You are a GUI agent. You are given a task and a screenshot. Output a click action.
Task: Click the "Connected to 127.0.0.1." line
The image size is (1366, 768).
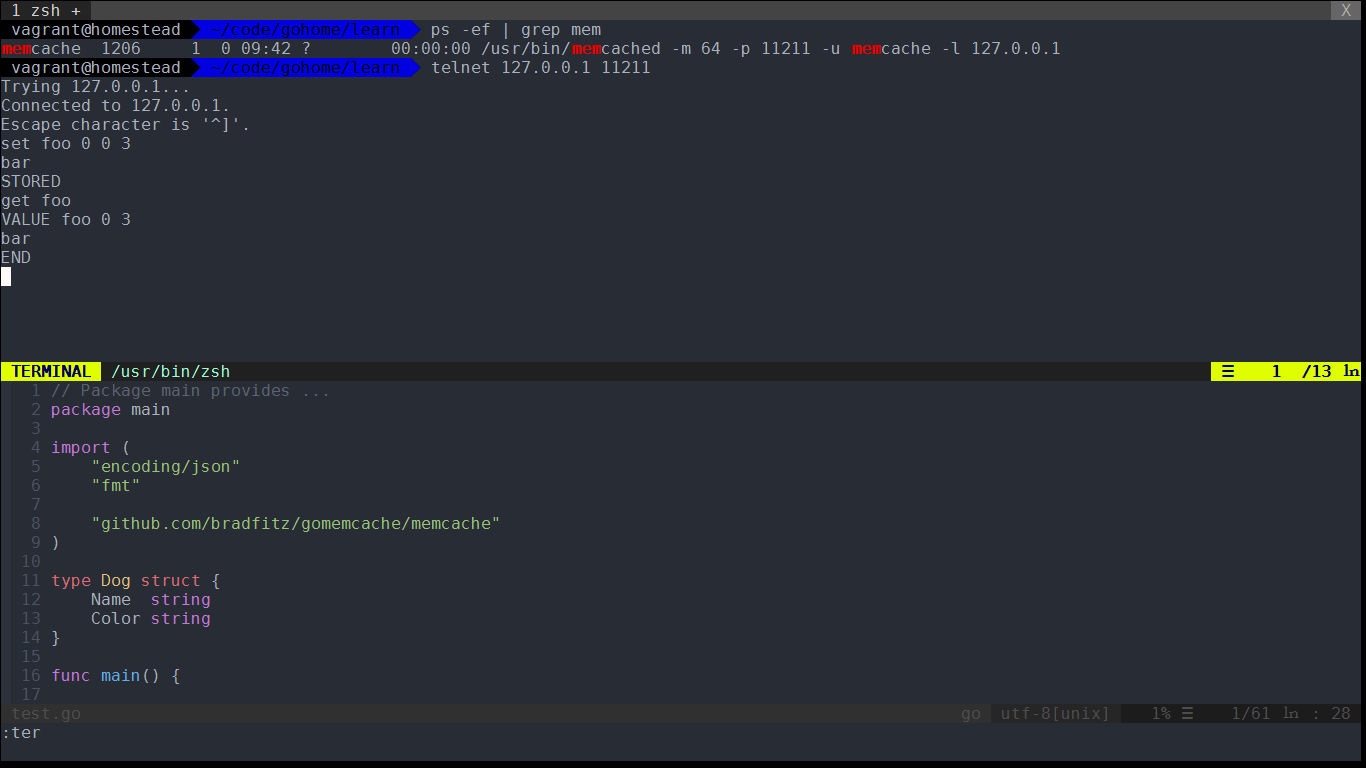pos(116,106)
